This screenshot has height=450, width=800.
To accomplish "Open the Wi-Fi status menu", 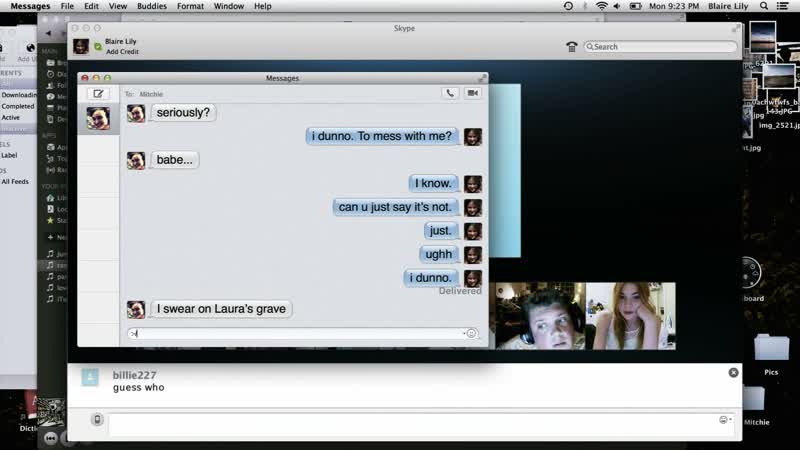I will coord(602,6).
